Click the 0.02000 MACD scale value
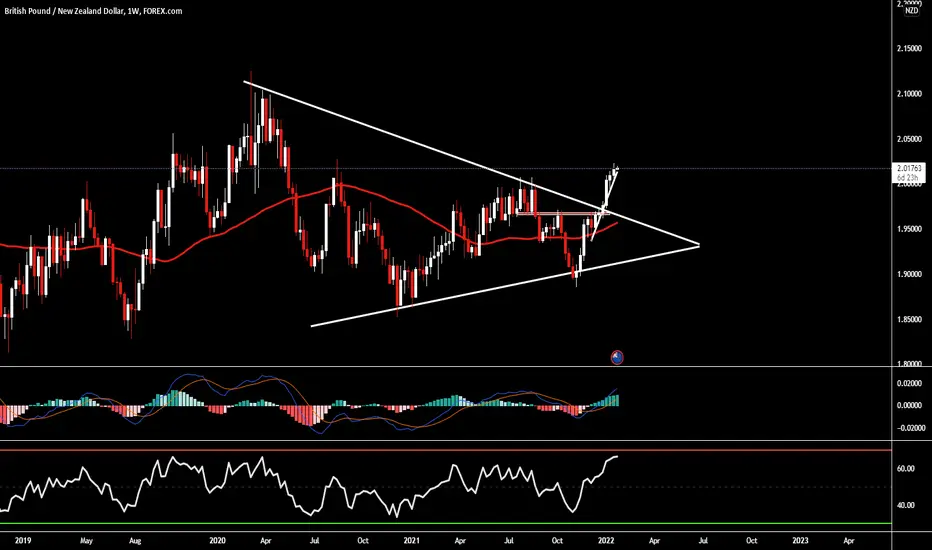 pyautogui.click(x=909, y=384)
